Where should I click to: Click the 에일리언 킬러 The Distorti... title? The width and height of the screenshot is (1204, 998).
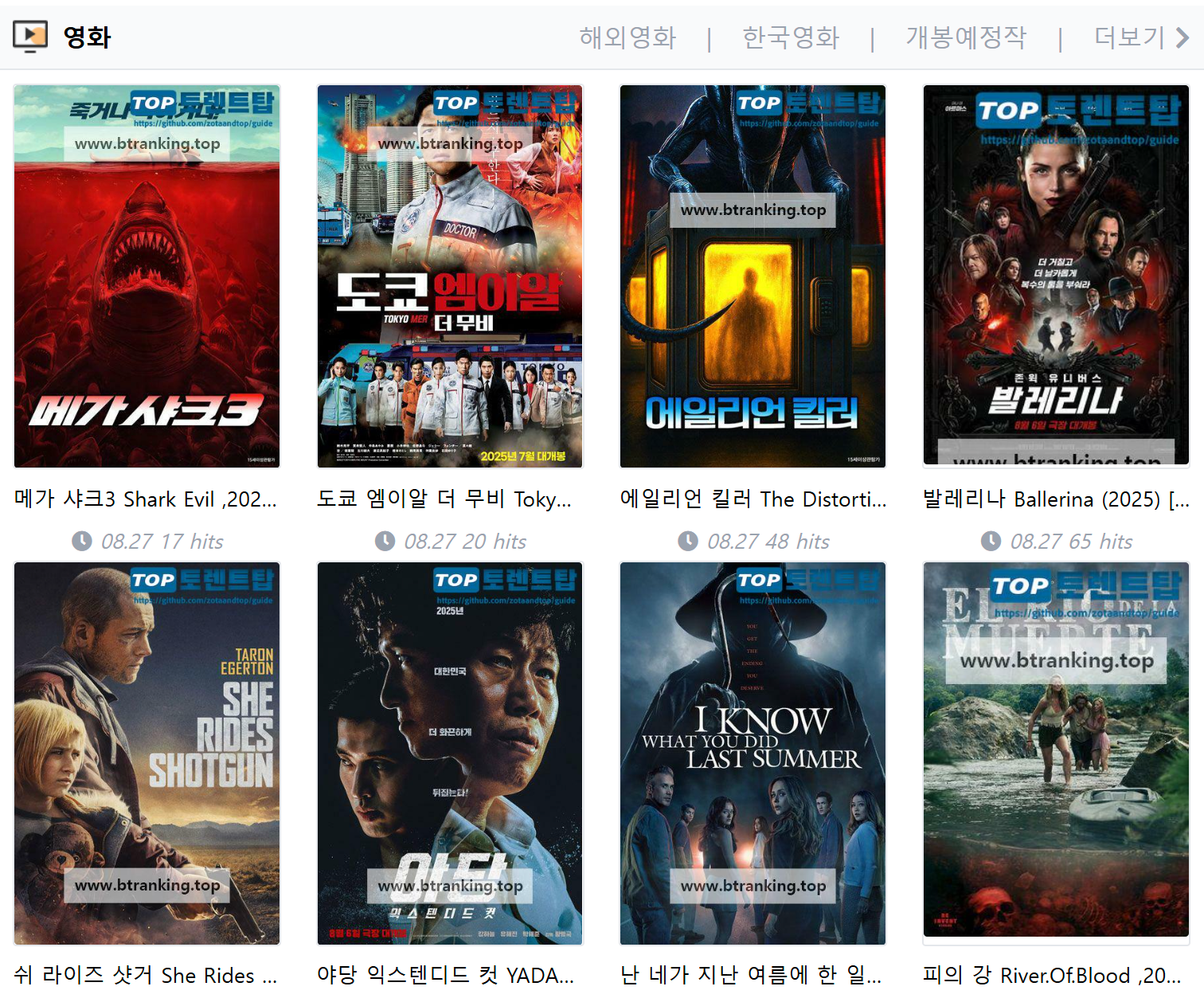pos(752,499)
